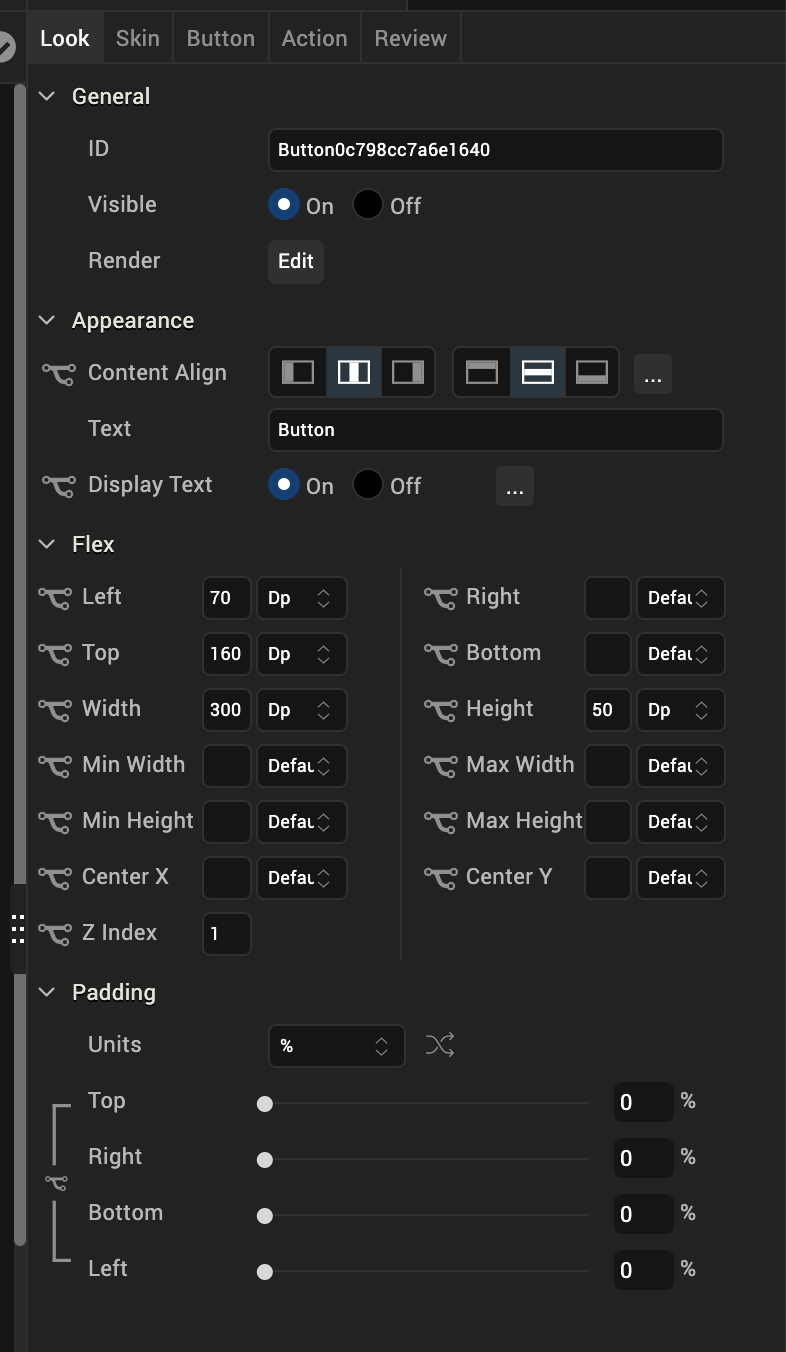Screen dimensions: 786x1352
Task: Click the Content Align more options button
Action: pyautogui.click(x=653, y=375)
